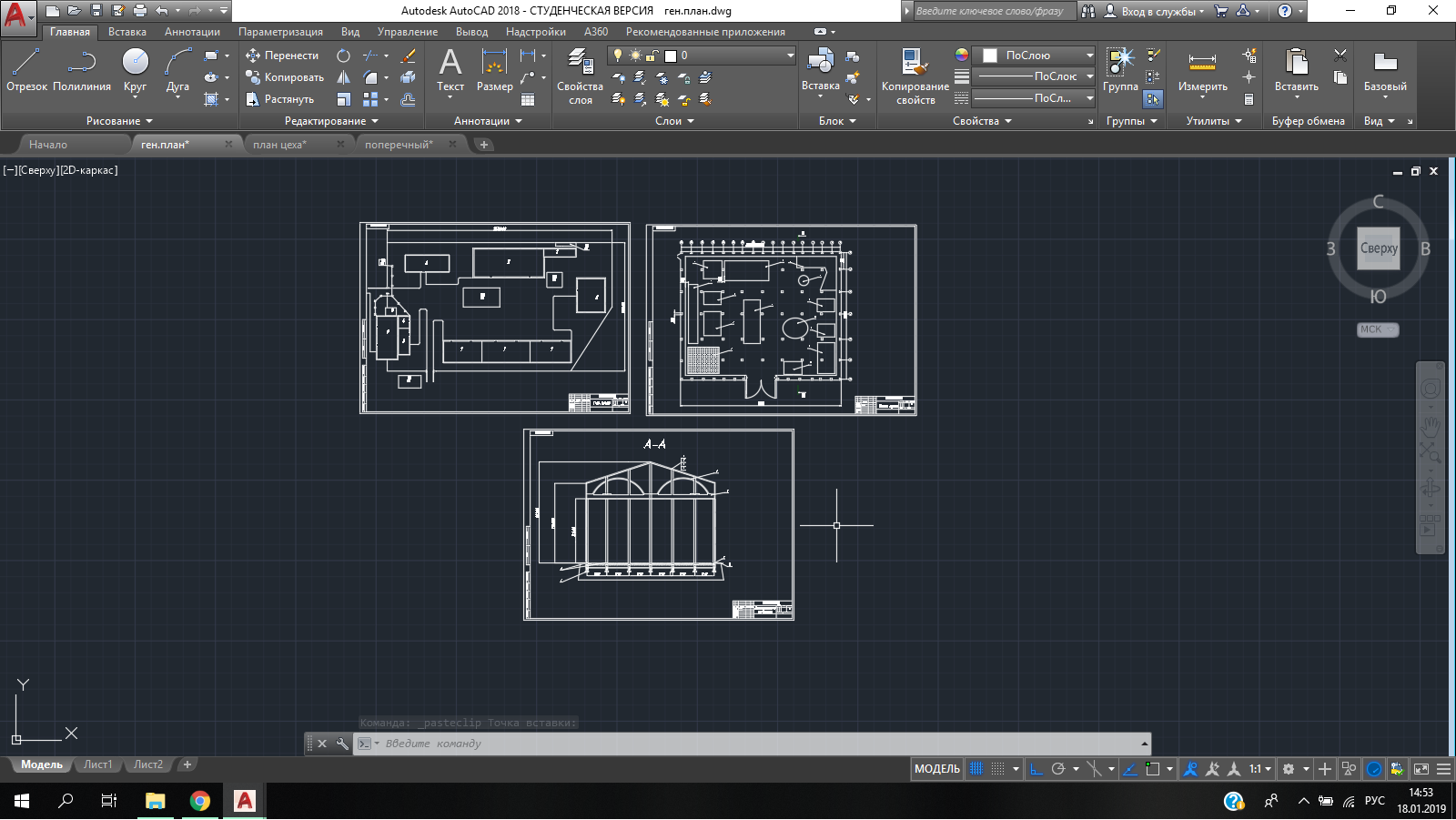Click the customize wrench icon in command line
Image resolution: width=1456 pixels, height=820 pixels.
(342, 744)
